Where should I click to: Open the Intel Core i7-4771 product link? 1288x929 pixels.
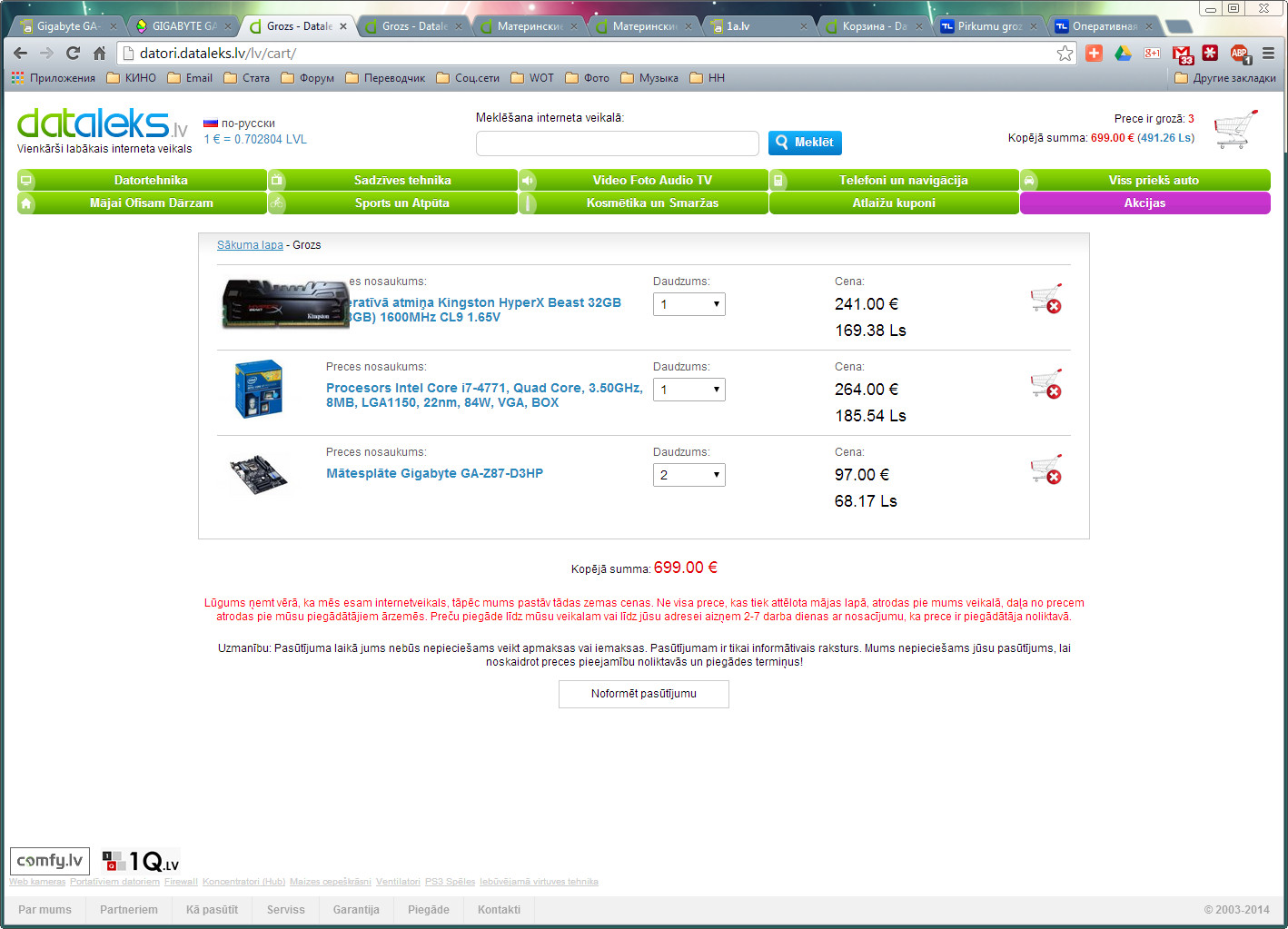[484, 395]
